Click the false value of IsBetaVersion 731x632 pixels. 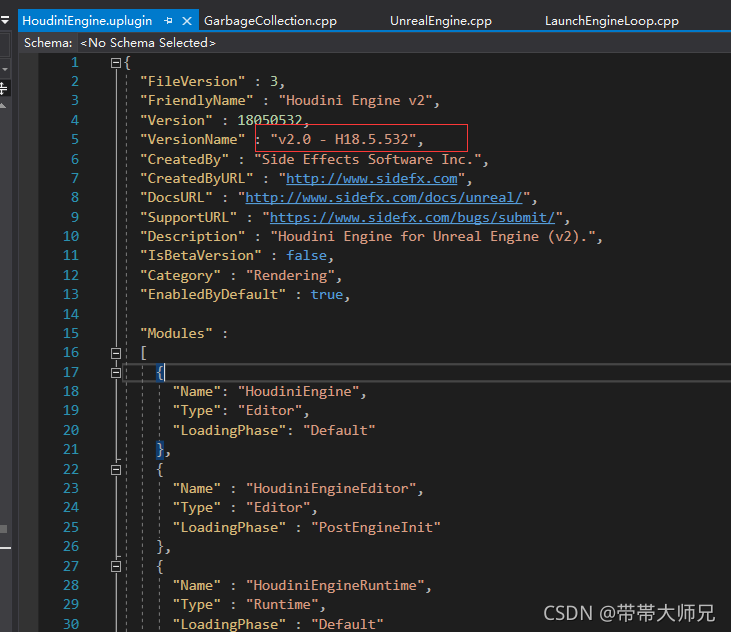[306, 256]
